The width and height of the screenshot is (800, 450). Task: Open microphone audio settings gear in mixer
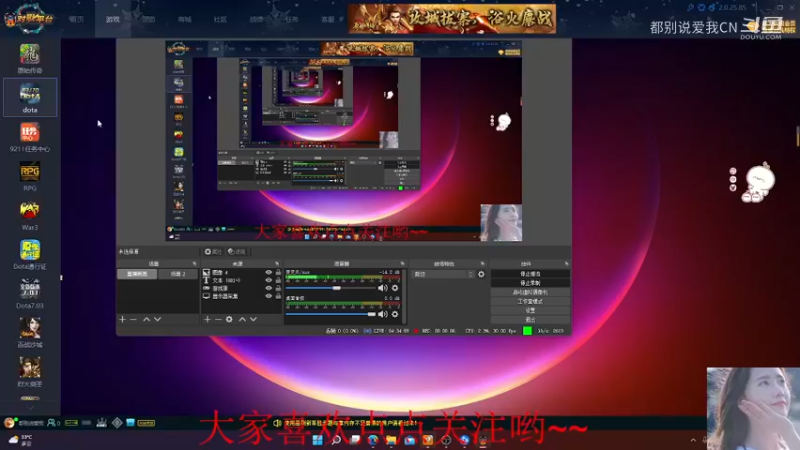[395, 288]
